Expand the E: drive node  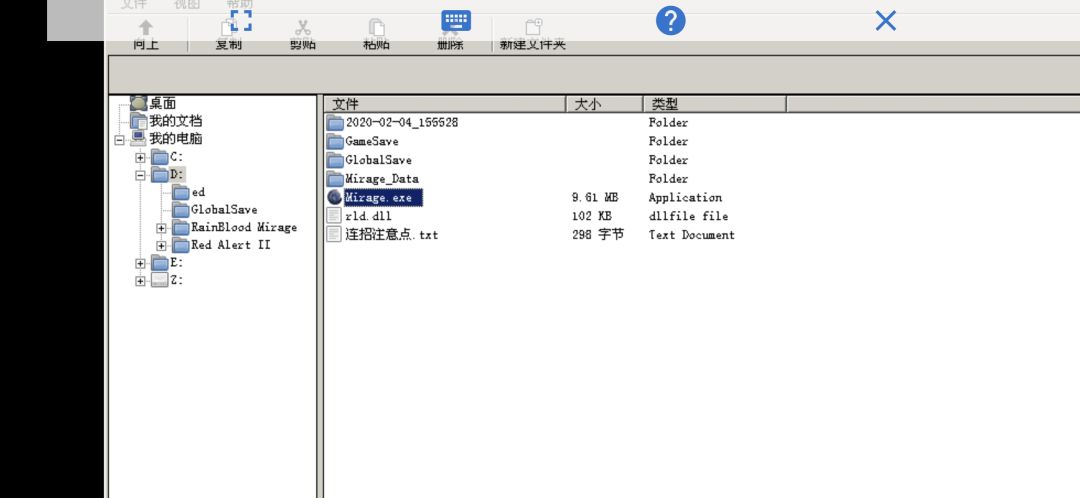pyautogui.click(x=141, y=264)
